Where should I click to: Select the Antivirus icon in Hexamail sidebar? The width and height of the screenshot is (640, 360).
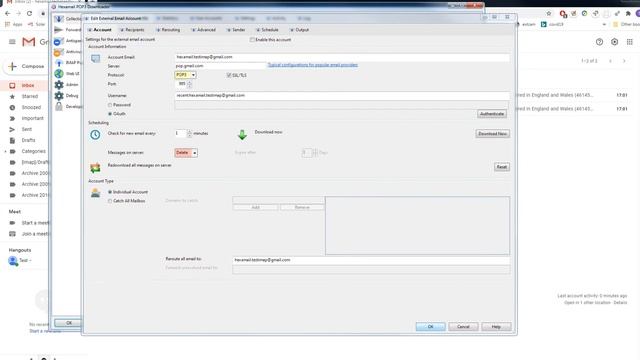tap(59, 52)
